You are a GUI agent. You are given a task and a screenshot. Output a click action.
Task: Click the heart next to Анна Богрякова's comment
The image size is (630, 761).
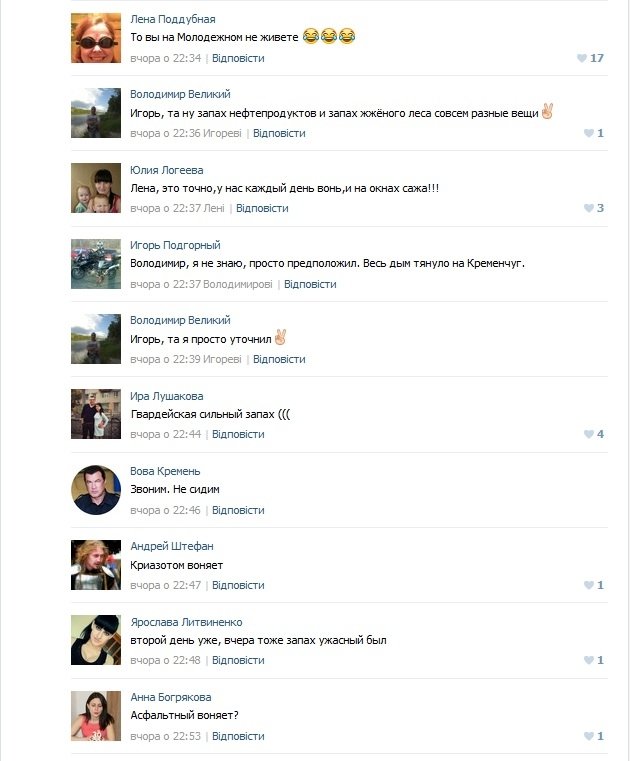(587, 736)
